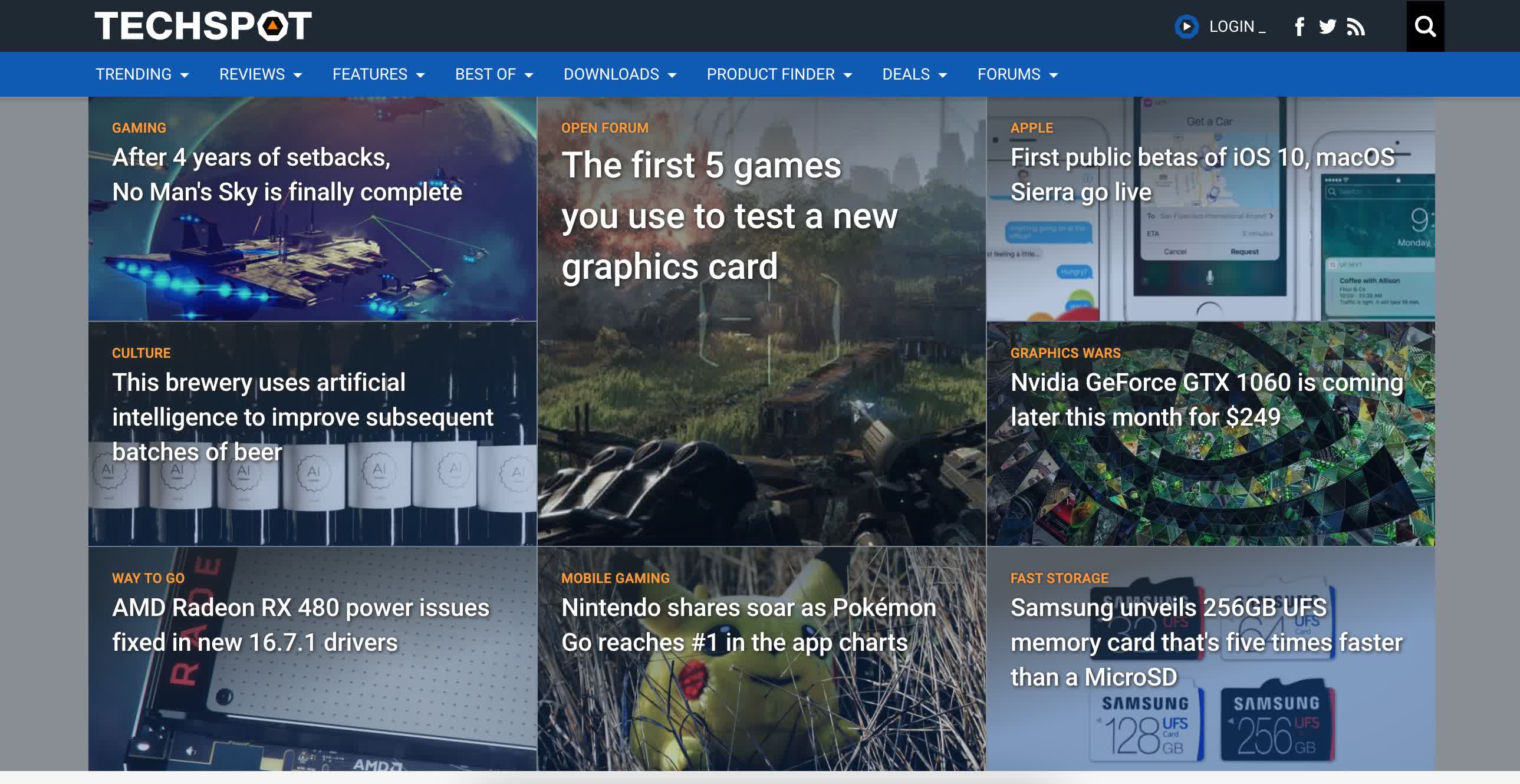Click the MOBILE GAMING category label
1520x784 pixels.
[x=616, y=579]
